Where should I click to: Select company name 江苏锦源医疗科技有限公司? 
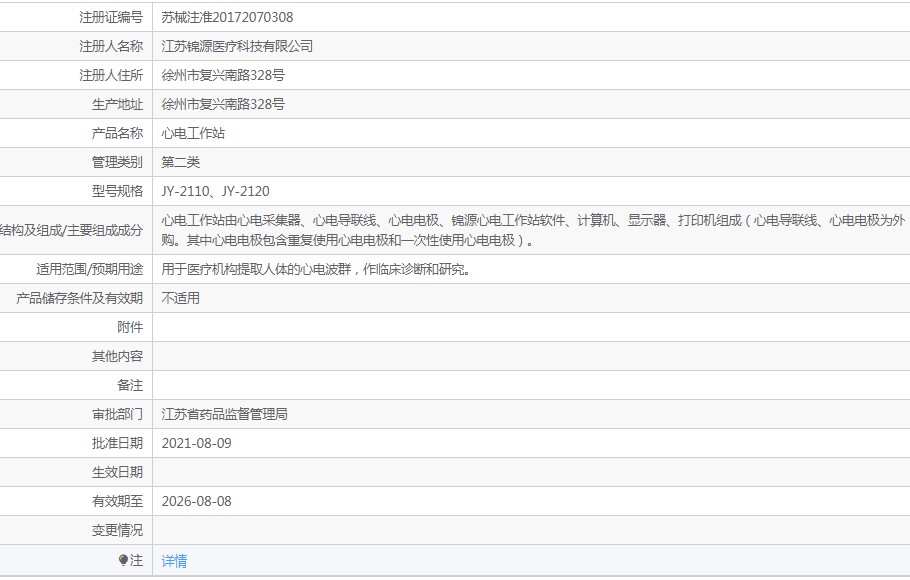(x=237, y=46)
